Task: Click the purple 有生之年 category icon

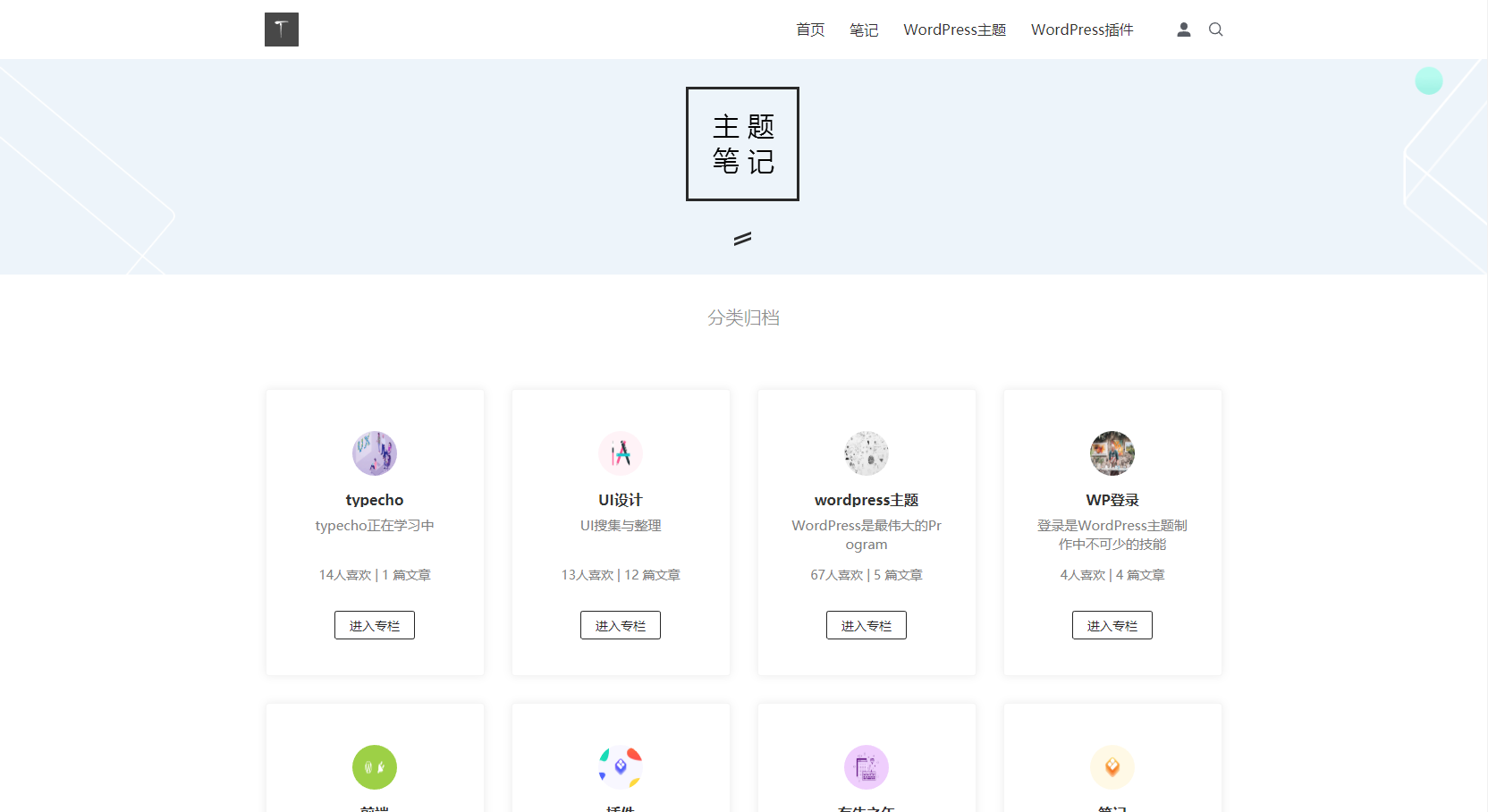Action: pyautogui.click(x=866, y=766)
